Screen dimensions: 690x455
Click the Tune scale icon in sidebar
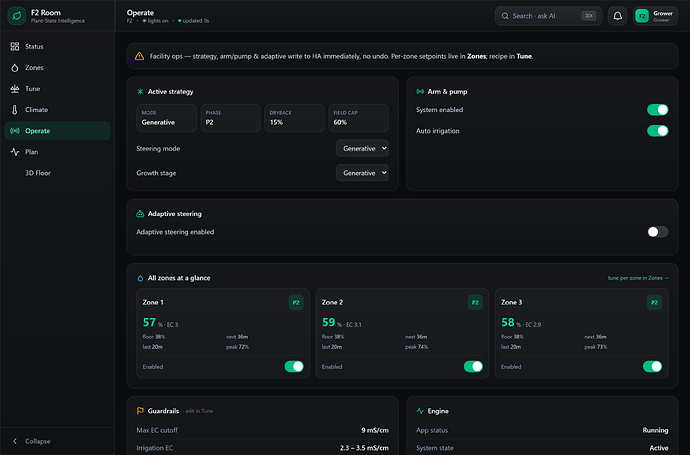click(x=15, y=88)
